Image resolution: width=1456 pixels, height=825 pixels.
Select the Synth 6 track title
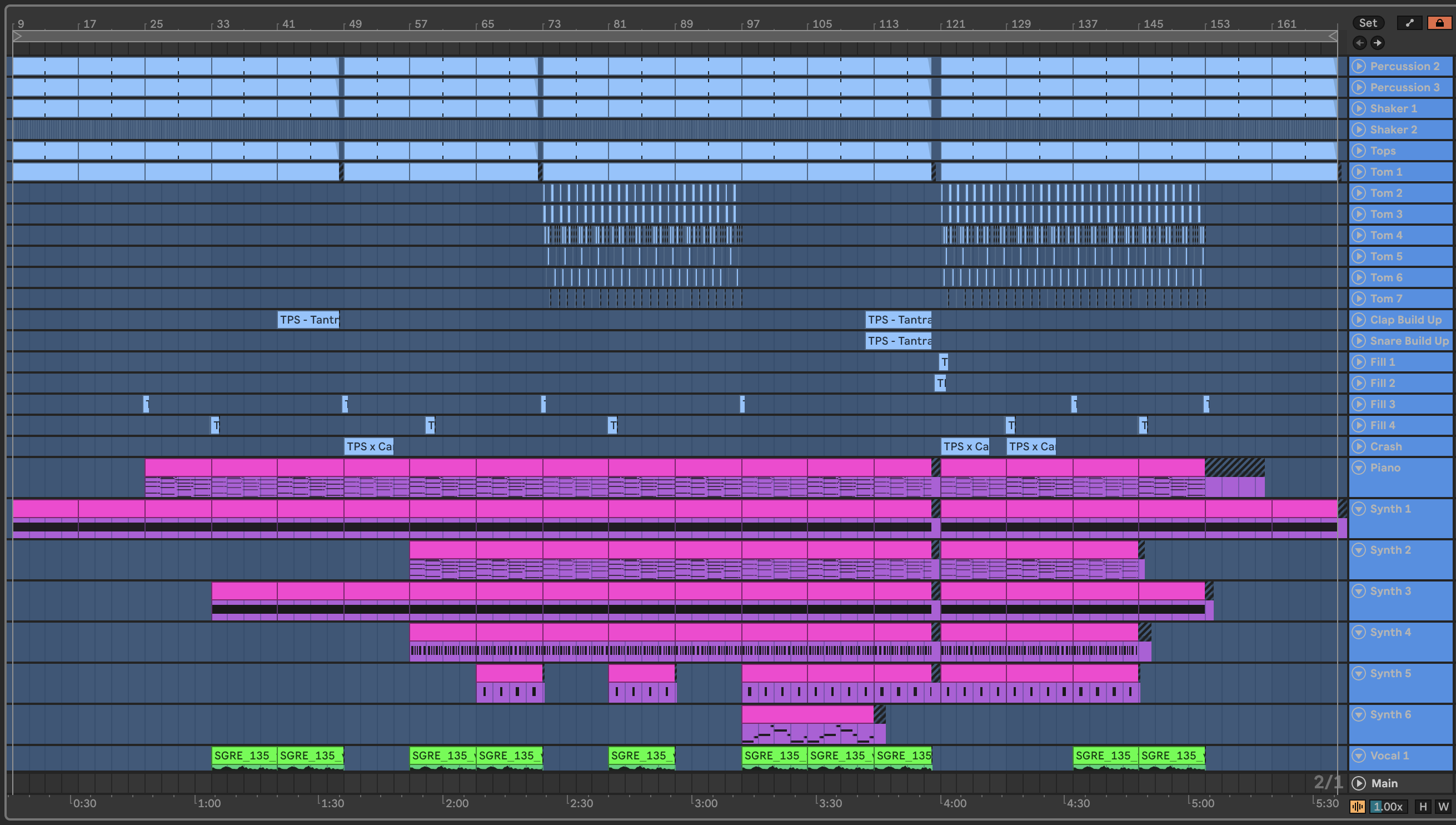click(x=1390, y=714)
